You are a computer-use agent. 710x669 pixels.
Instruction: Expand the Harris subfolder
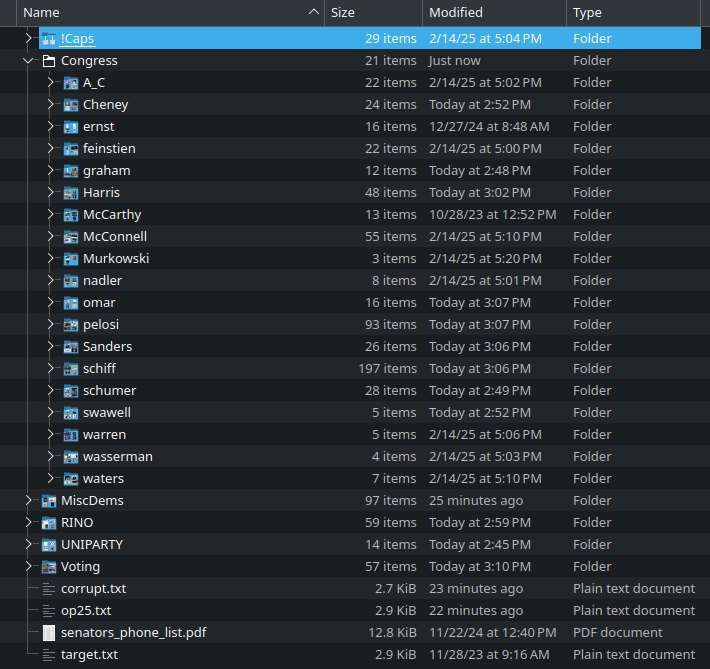coord(51,193)
